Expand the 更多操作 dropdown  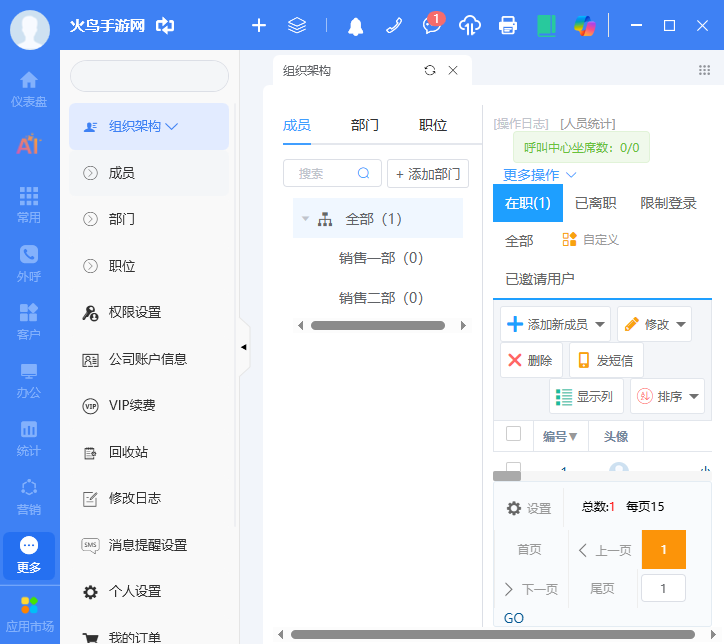coord(539,175)
